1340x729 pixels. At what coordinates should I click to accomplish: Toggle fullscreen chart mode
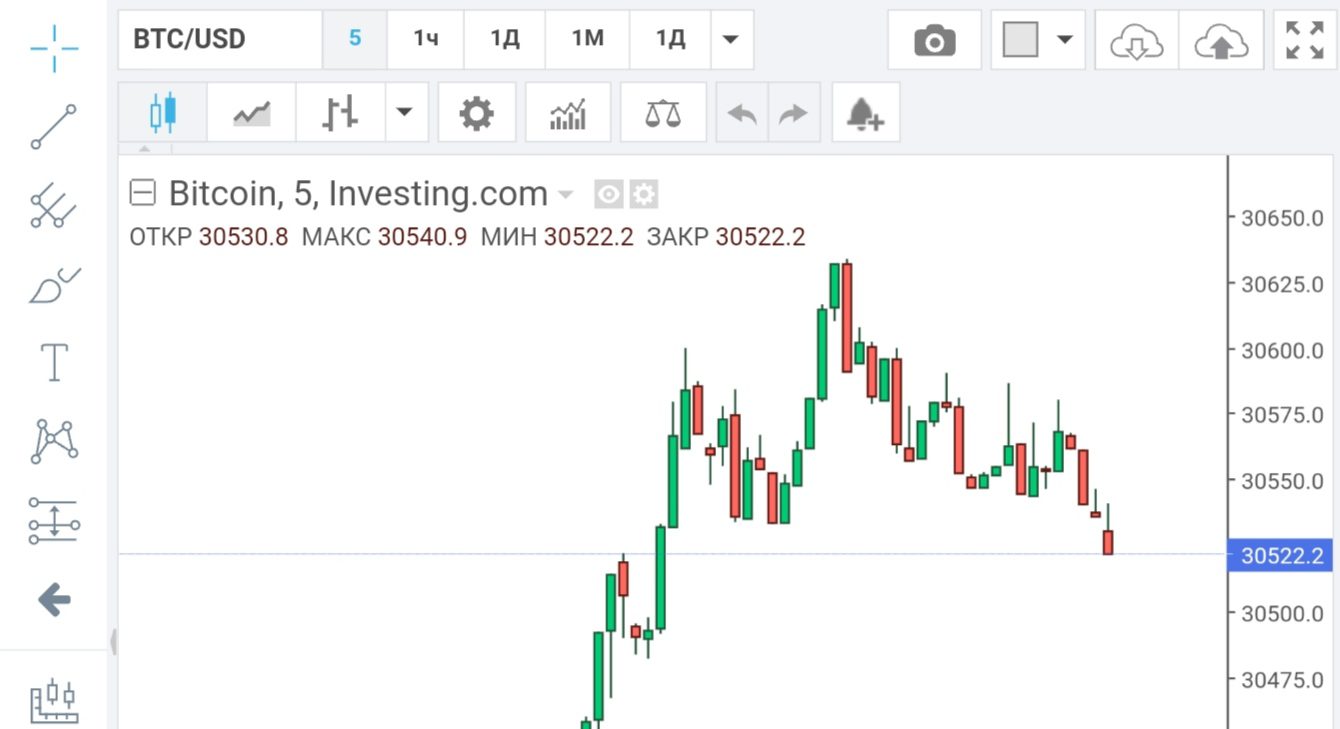point(1304,41)
